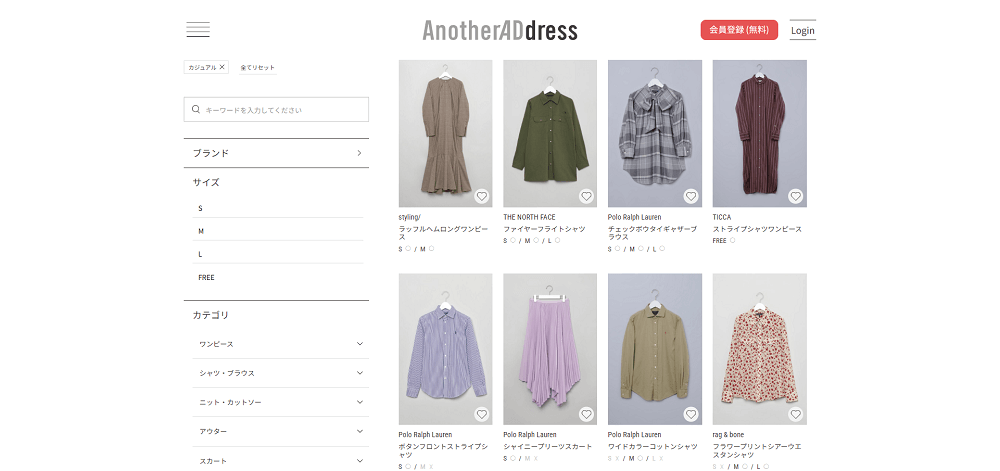The height and width of the screenshot is (471, 1000).
Task: Expand ニット・カットソー category
Action: click(281, 402)
